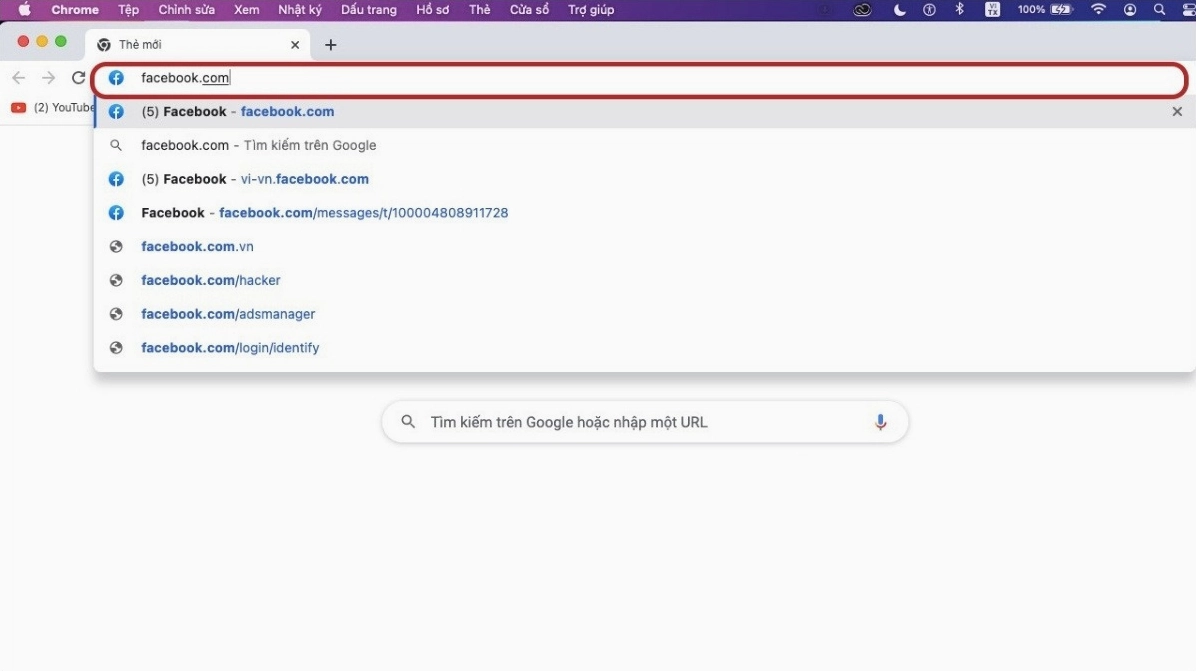Image resolution: width=1196 pixels, height=671 pixels.
Task: Click the Facebook favicon in the address bar
Action: 116,77
